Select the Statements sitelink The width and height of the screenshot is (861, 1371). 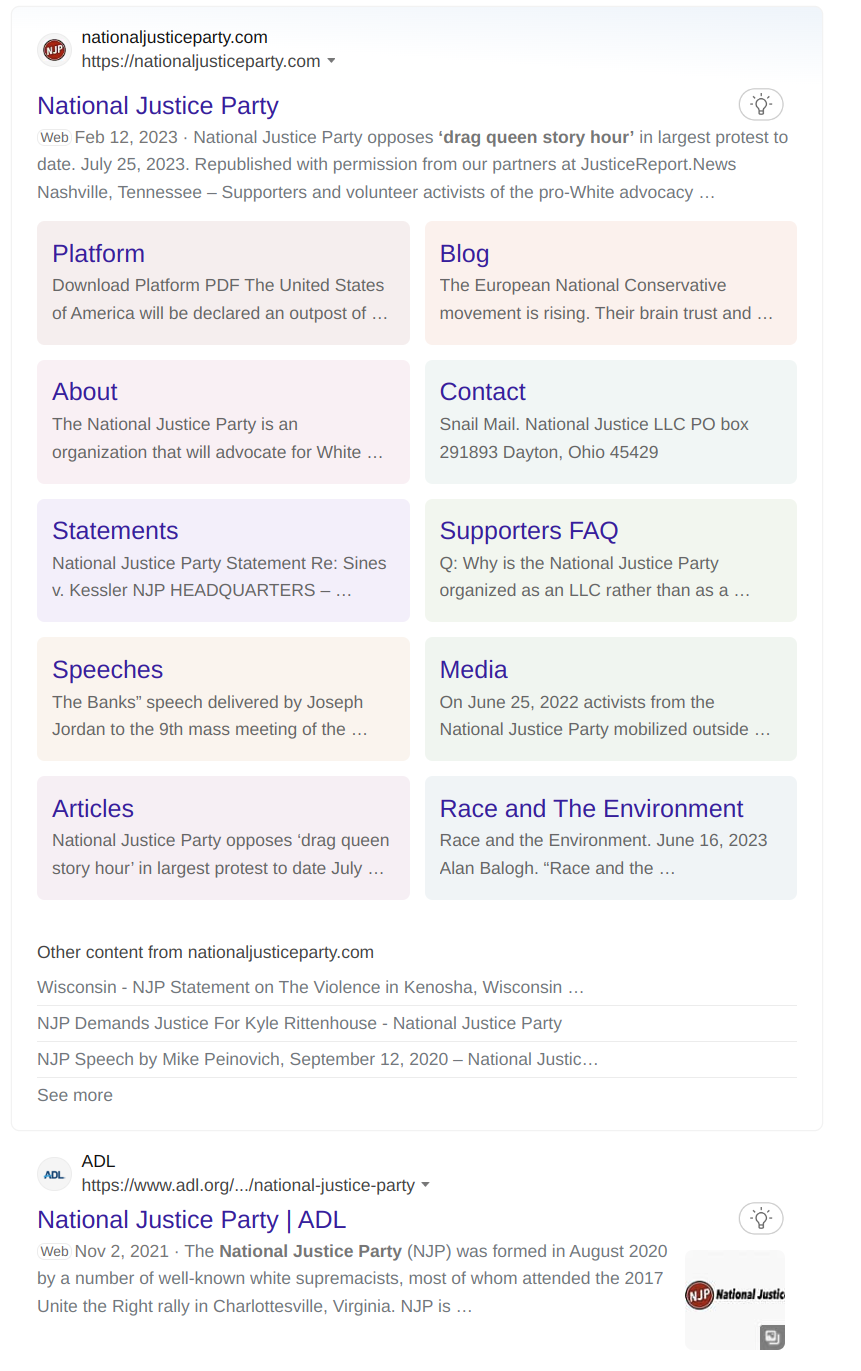[115, 531]
